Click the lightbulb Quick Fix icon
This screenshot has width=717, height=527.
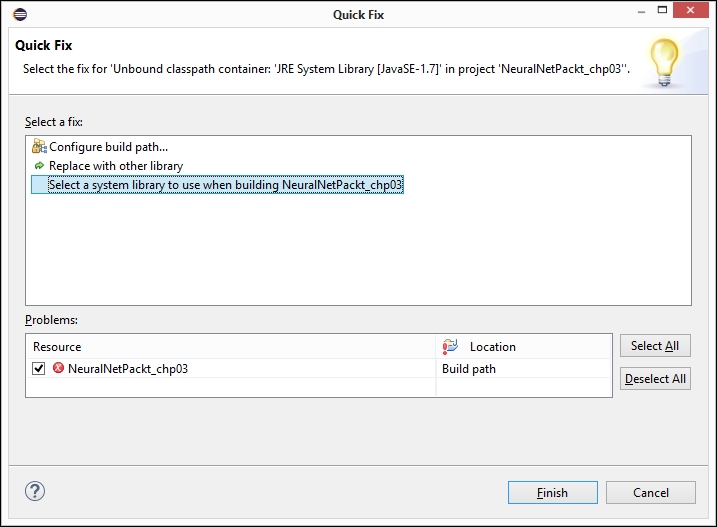(x=666, y=62)
